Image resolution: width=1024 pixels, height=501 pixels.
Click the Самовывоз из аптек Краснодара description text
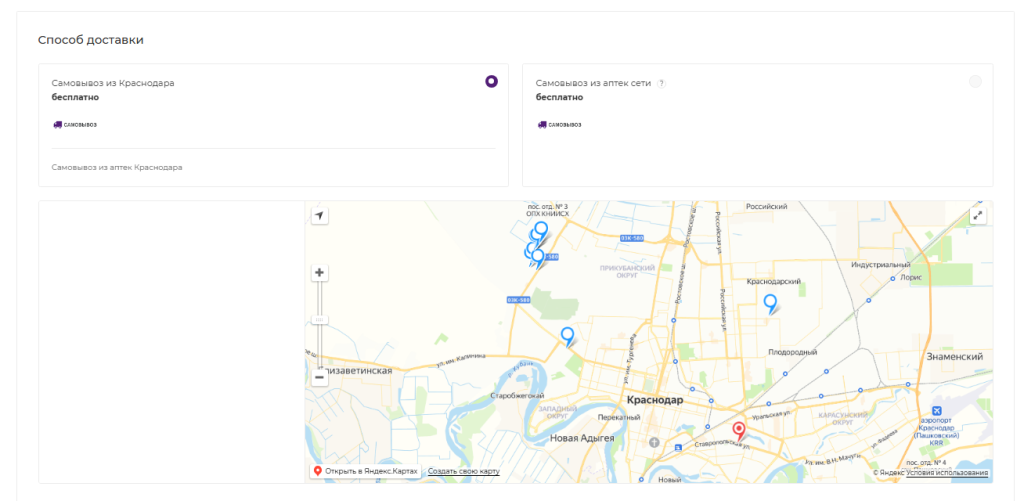pos(117,167)
